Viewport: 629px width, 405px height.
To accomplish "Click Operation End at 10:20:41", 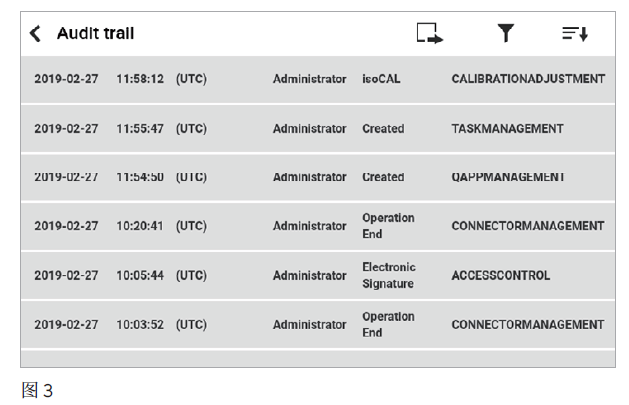I will click(x=388, y=226).
